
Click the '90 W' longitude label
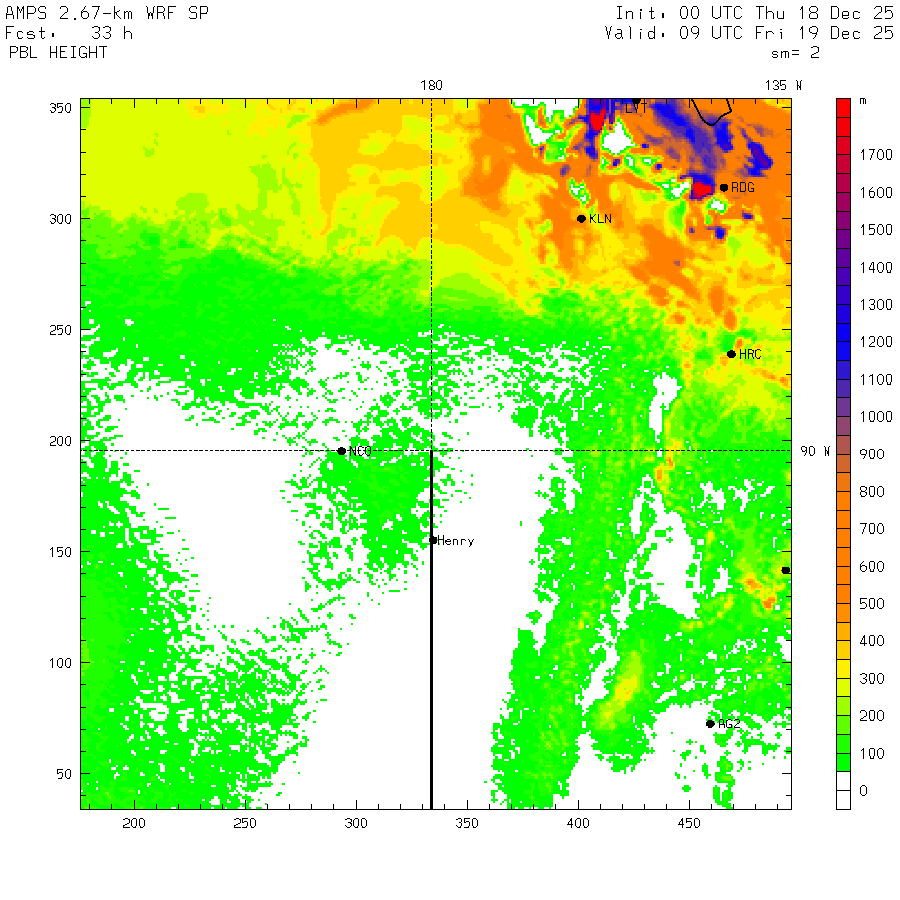coord(815,451)
